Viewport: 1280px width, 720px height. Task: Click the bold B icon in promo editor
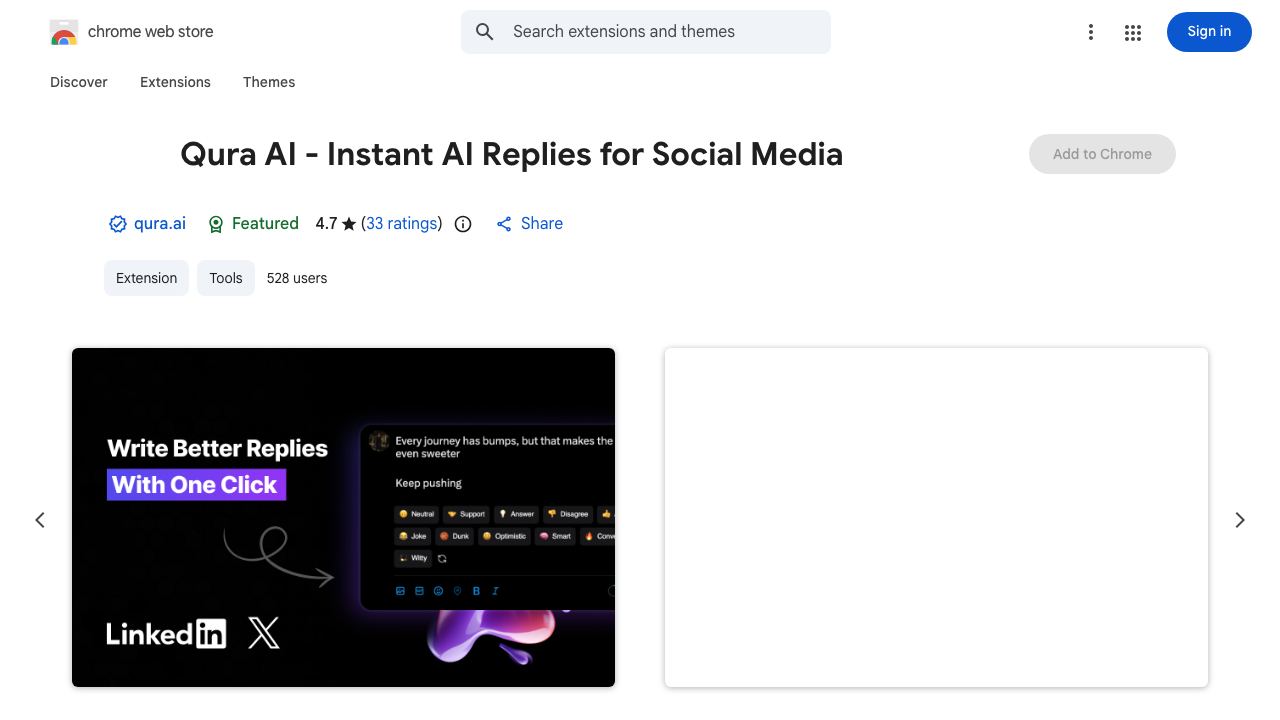tap(476, 591)
